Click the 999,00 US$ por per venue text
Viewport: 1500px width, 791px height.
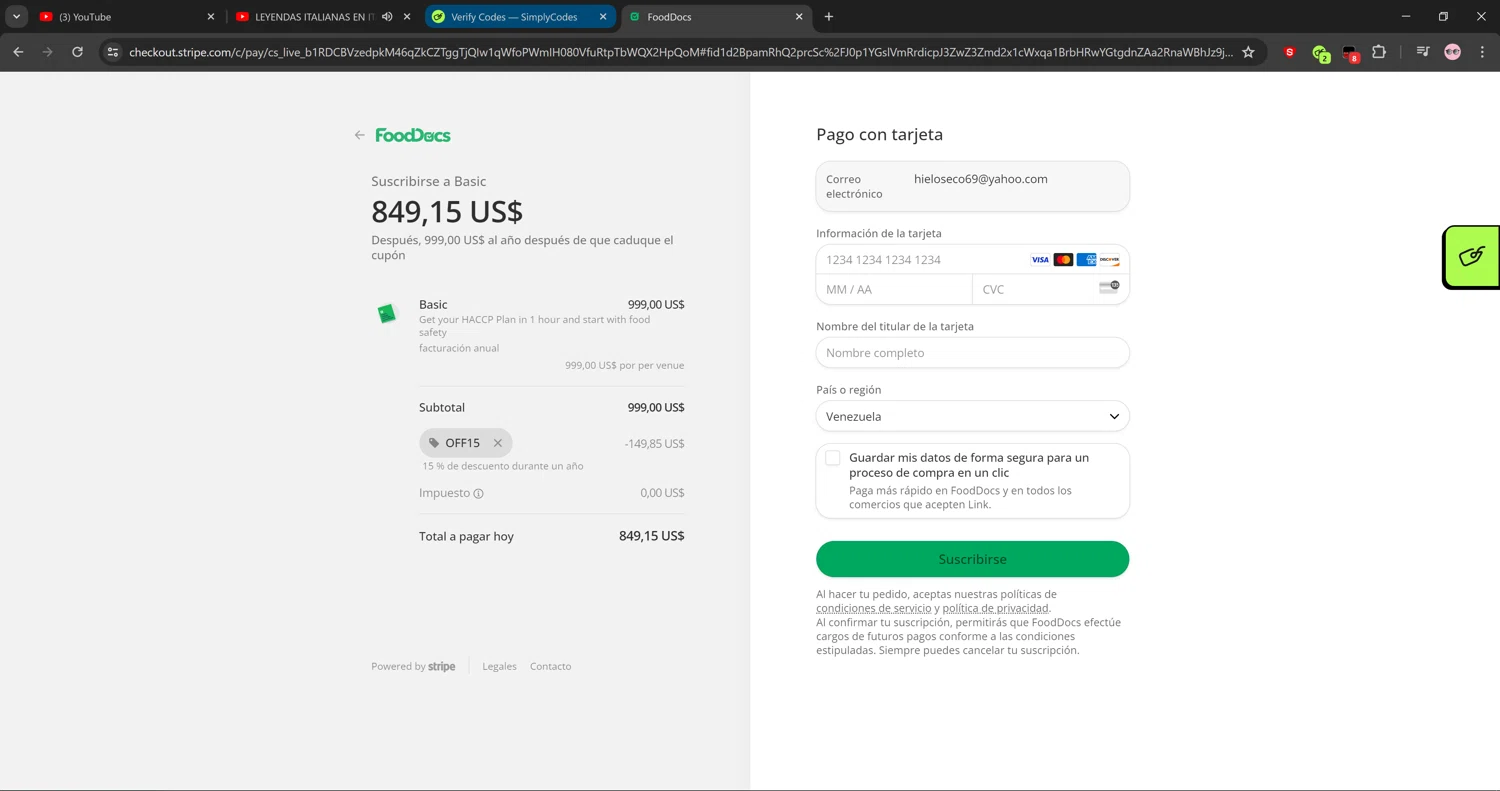click(x=625, y=365)
